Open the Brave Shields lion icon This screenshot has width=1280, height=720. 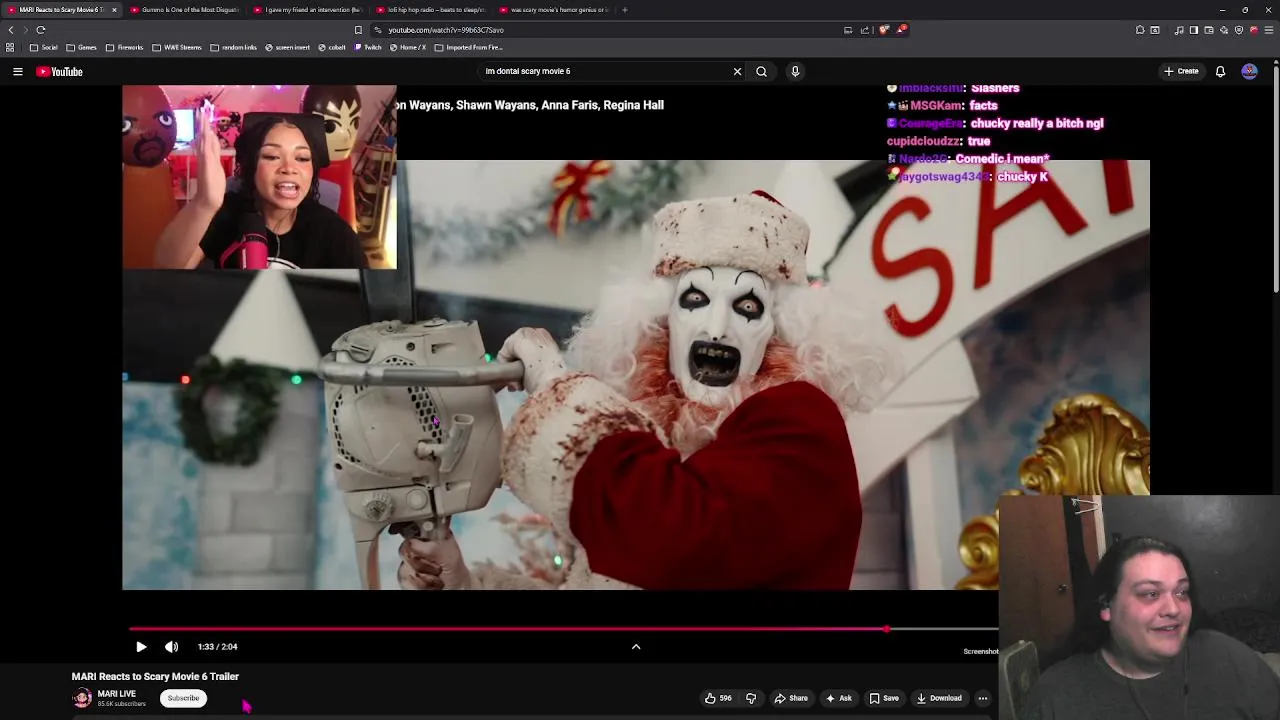(884, 30)
